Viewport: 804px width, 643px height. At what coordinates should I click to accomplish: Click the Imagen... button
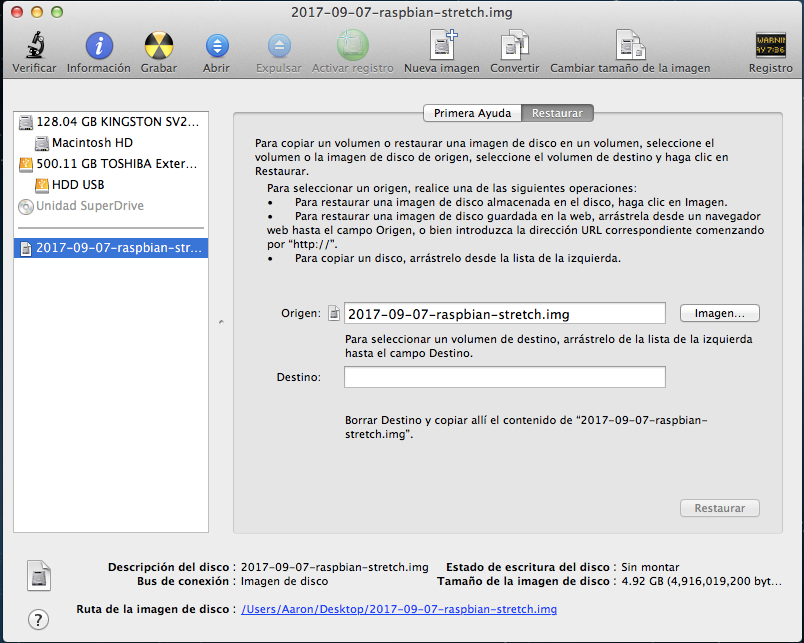719,313
